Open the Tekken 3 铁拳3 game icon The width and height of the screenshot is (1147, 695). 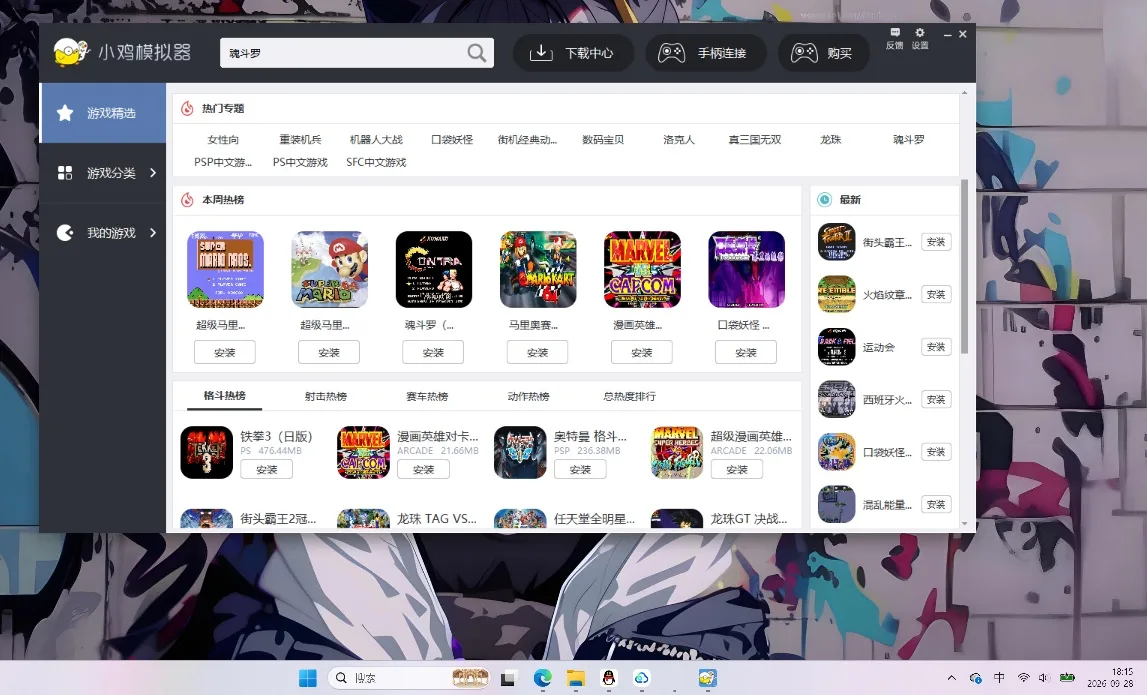[206, 452]
